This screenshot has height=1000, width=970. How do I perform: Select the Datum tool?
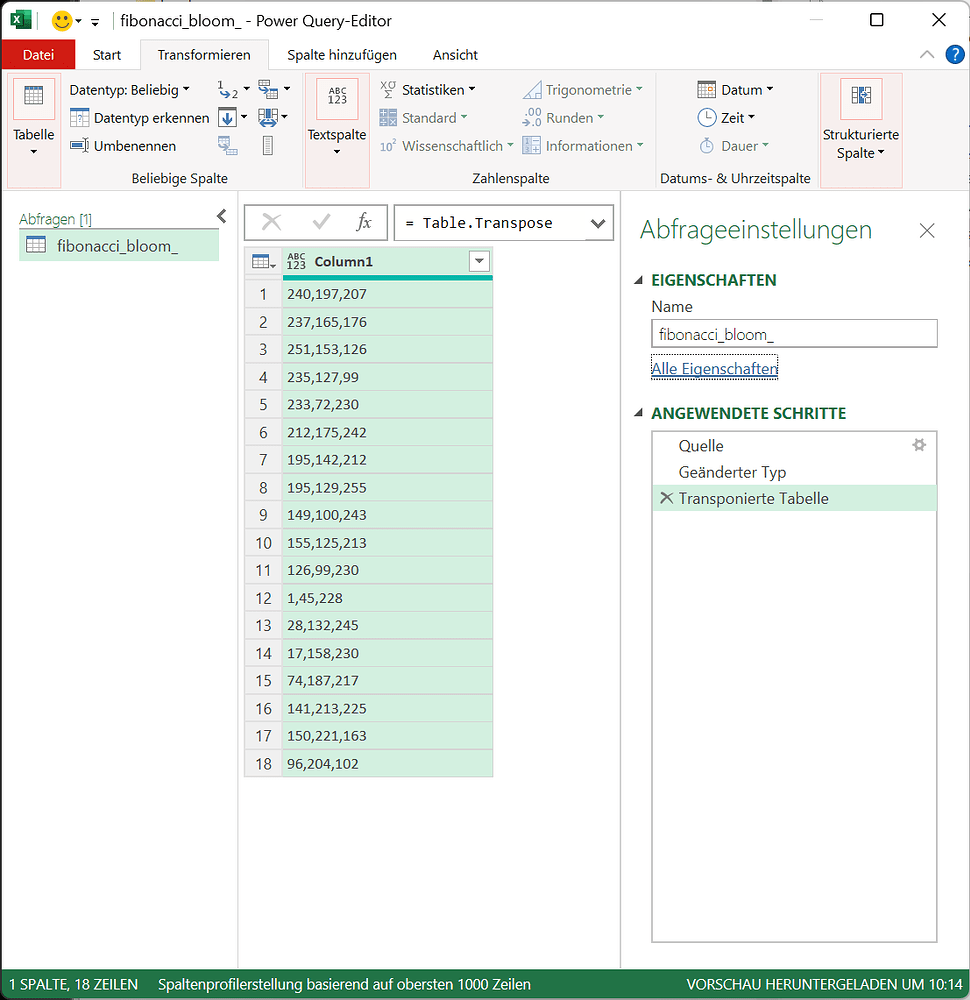736,89
